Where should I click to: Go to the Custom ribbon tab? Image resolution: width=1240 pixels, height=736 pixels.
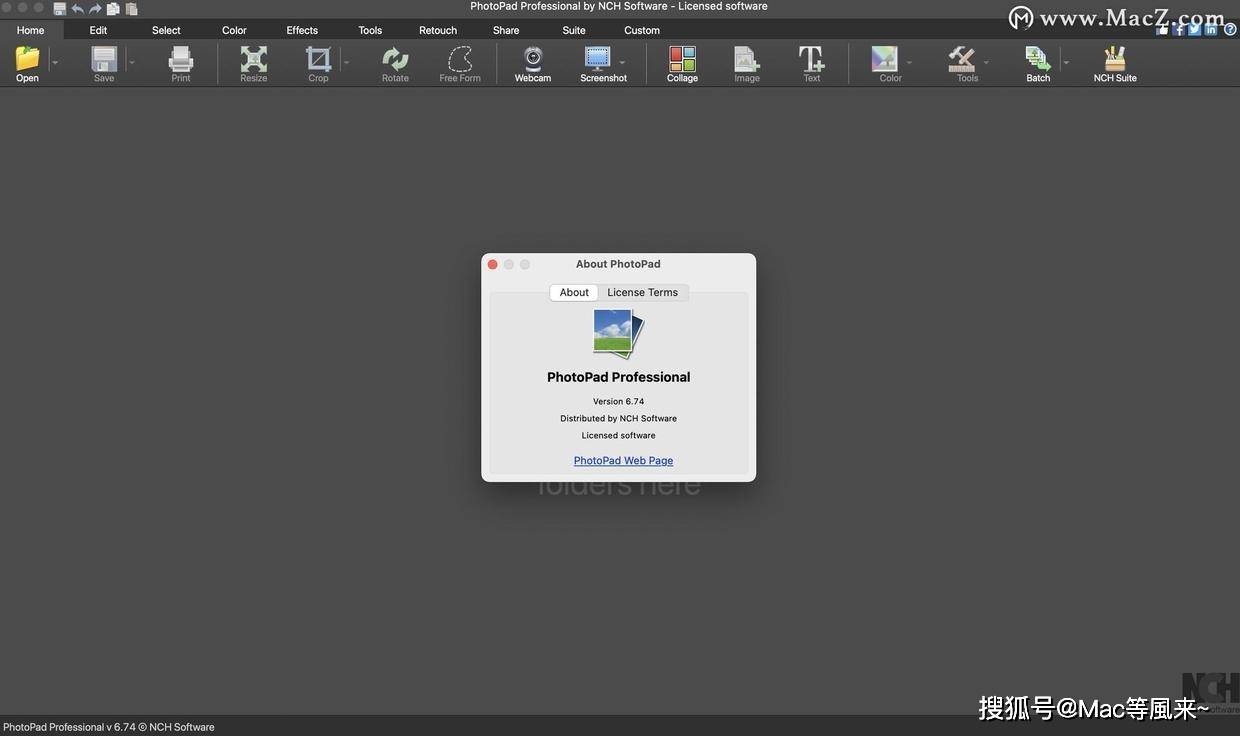(x=642, y=30)
